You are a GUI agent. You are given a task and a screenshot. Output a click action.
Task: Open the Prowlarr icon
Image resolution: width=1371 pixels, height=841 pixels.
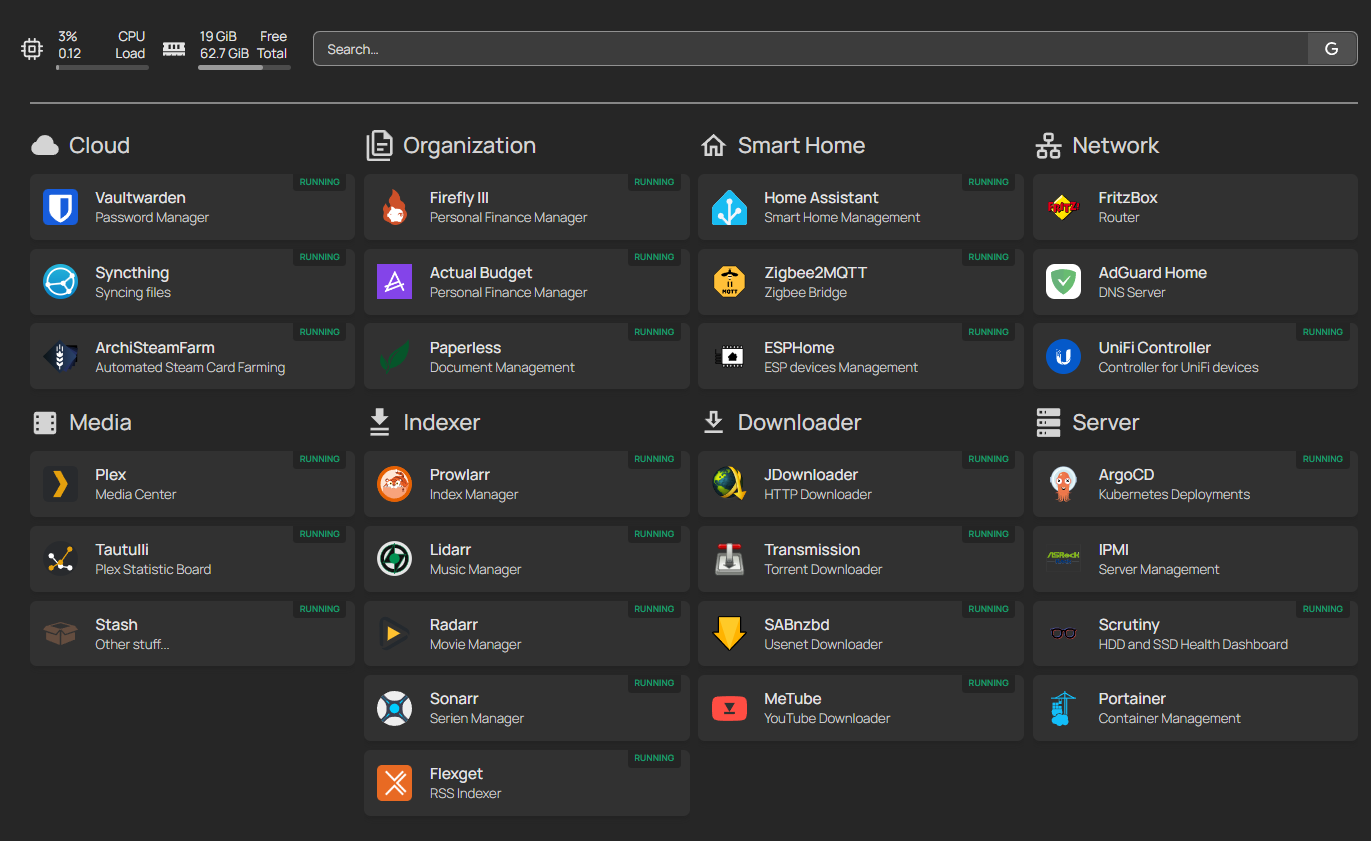(395, 484)
